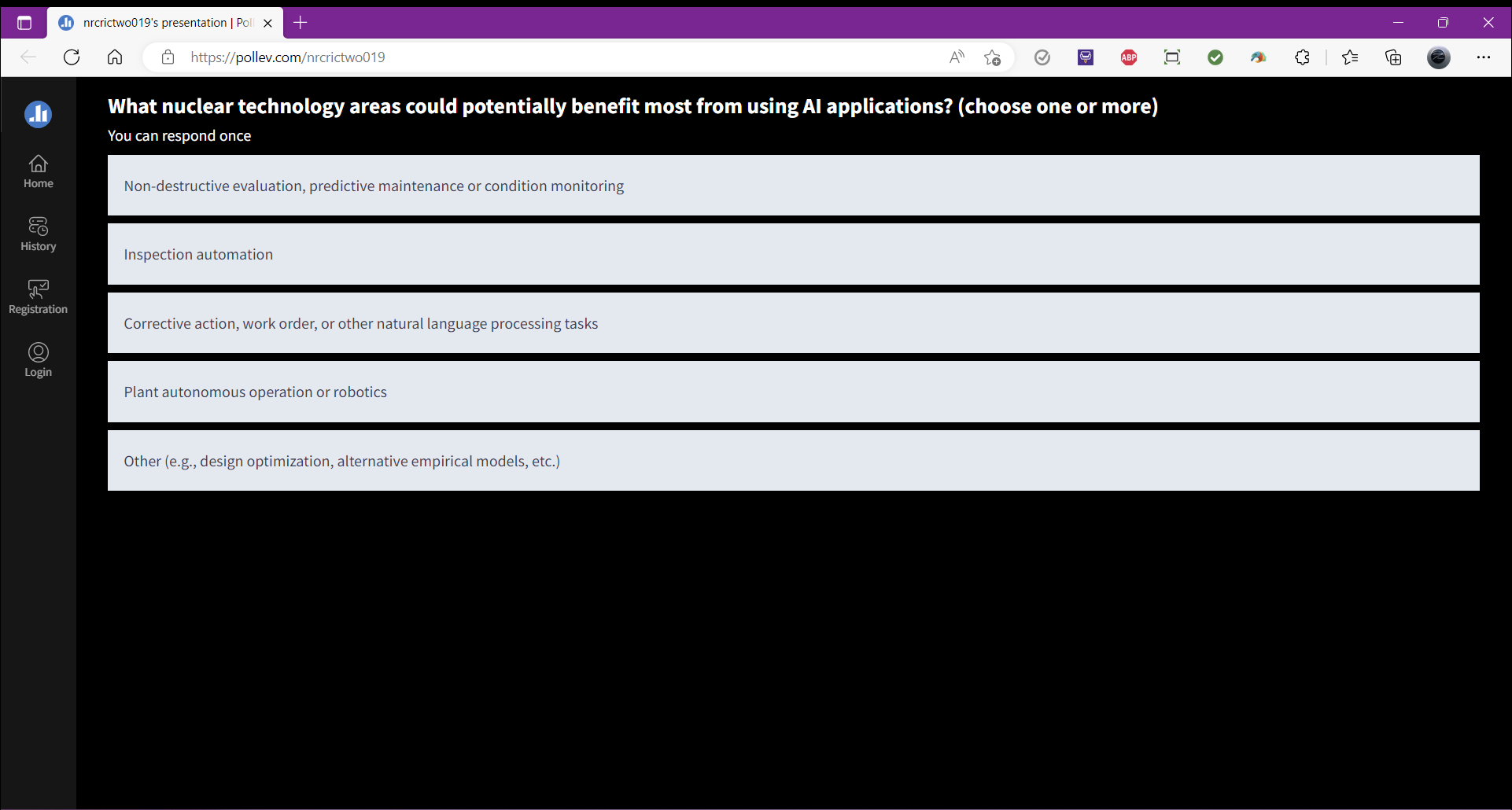Activate the Read aloud icon
1512x810 pixels.
(x=957, y=57)
